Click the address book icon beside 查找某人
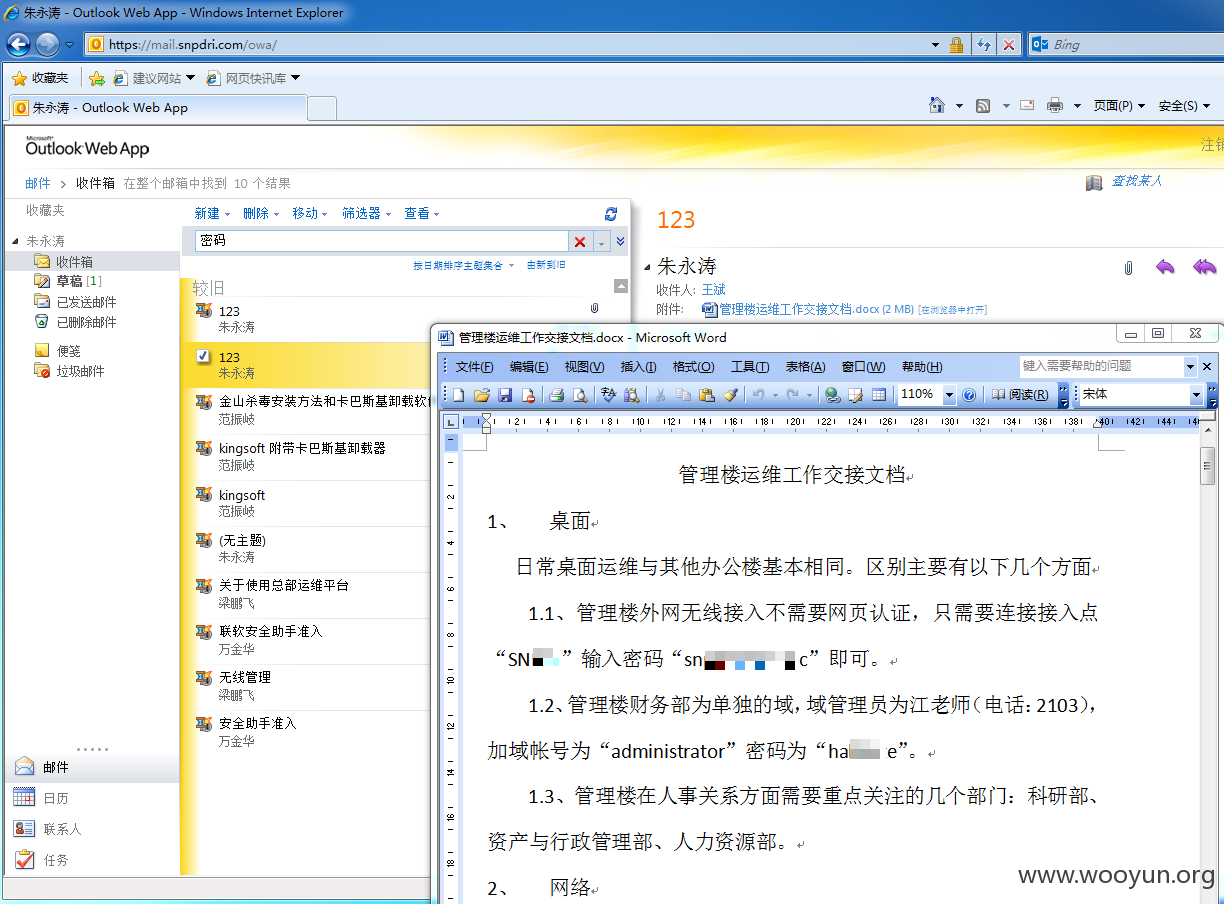The image size is (1224, 904). click(x=1094, y=182)
